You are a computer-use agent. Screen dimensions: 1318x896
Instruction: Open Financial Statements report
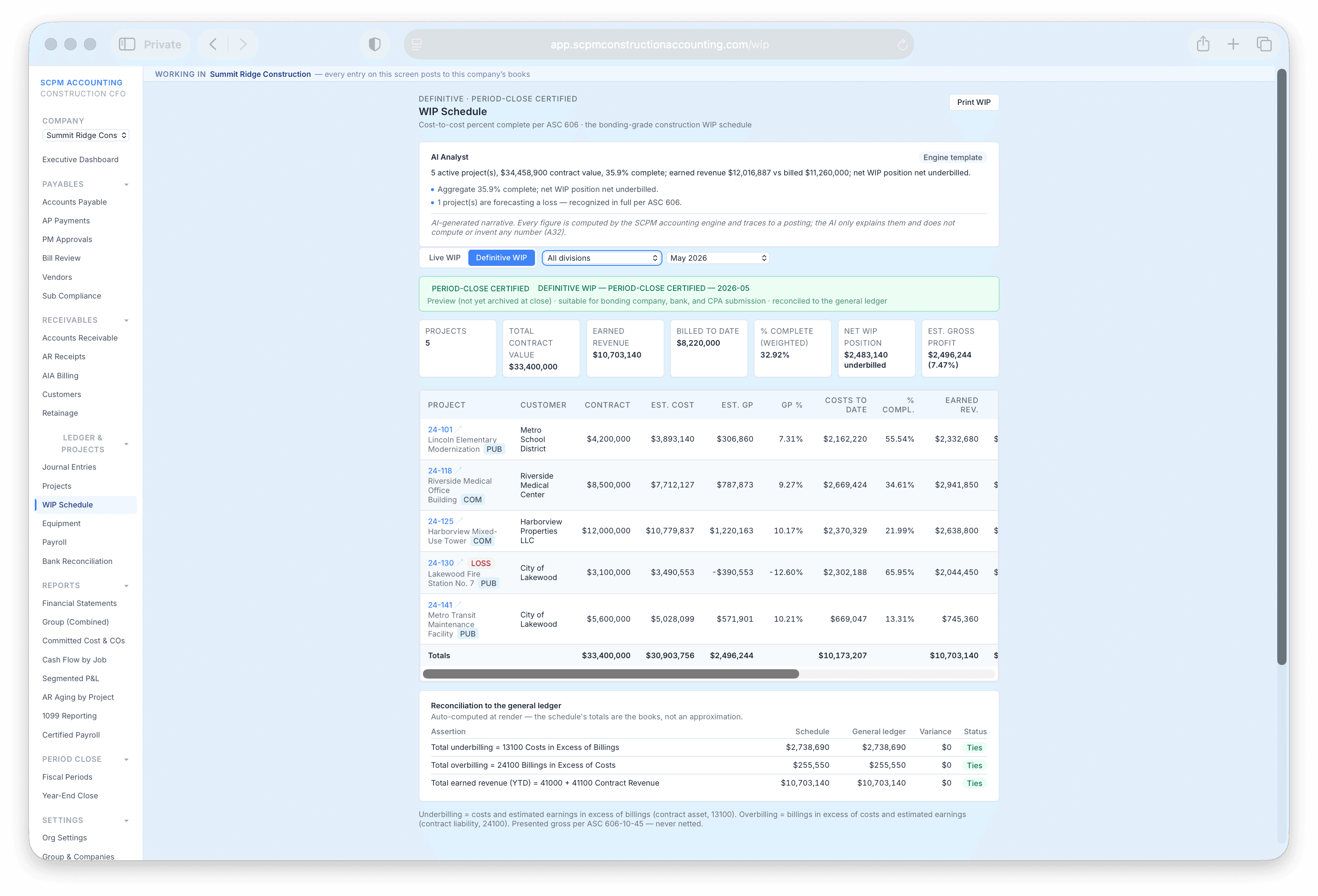(x=79, y=603)
